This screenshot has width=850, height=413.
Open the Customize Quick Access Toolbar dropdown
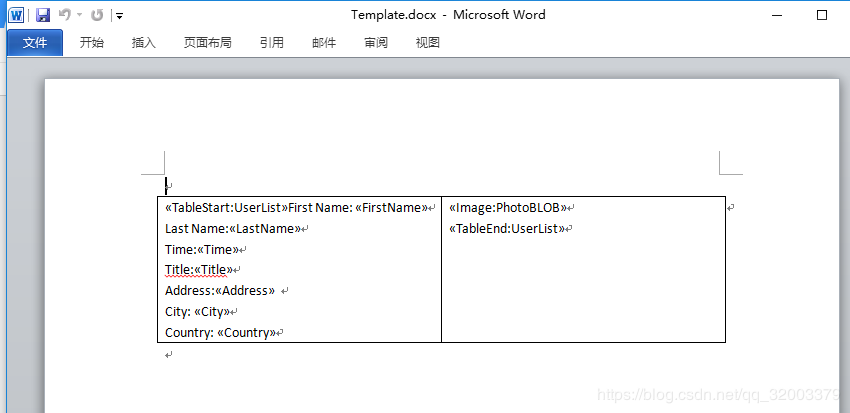[x=119, y=16]
